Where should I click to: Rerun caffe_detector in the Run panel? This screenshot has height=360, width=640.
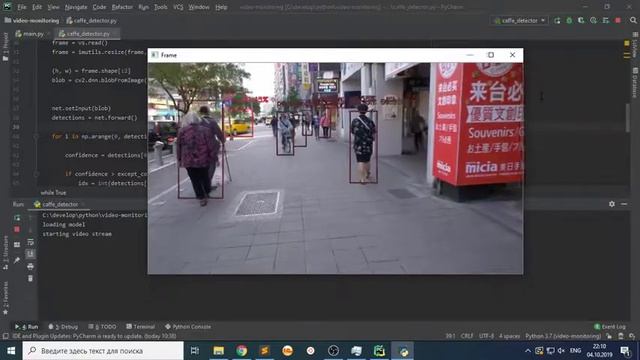17,218
